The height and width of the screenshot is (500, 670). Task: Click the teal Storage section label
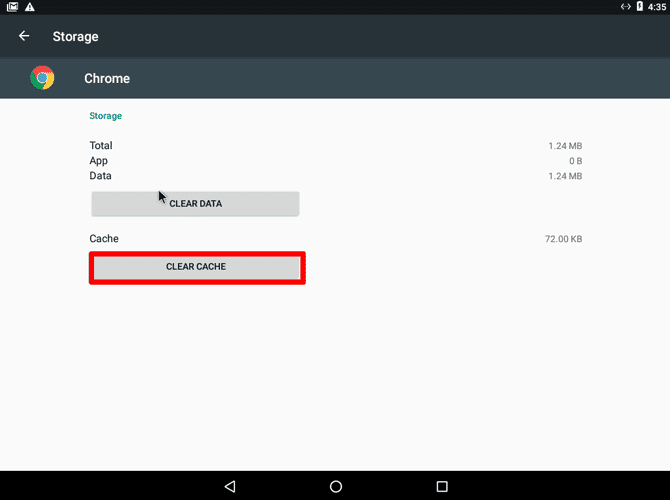106,116
